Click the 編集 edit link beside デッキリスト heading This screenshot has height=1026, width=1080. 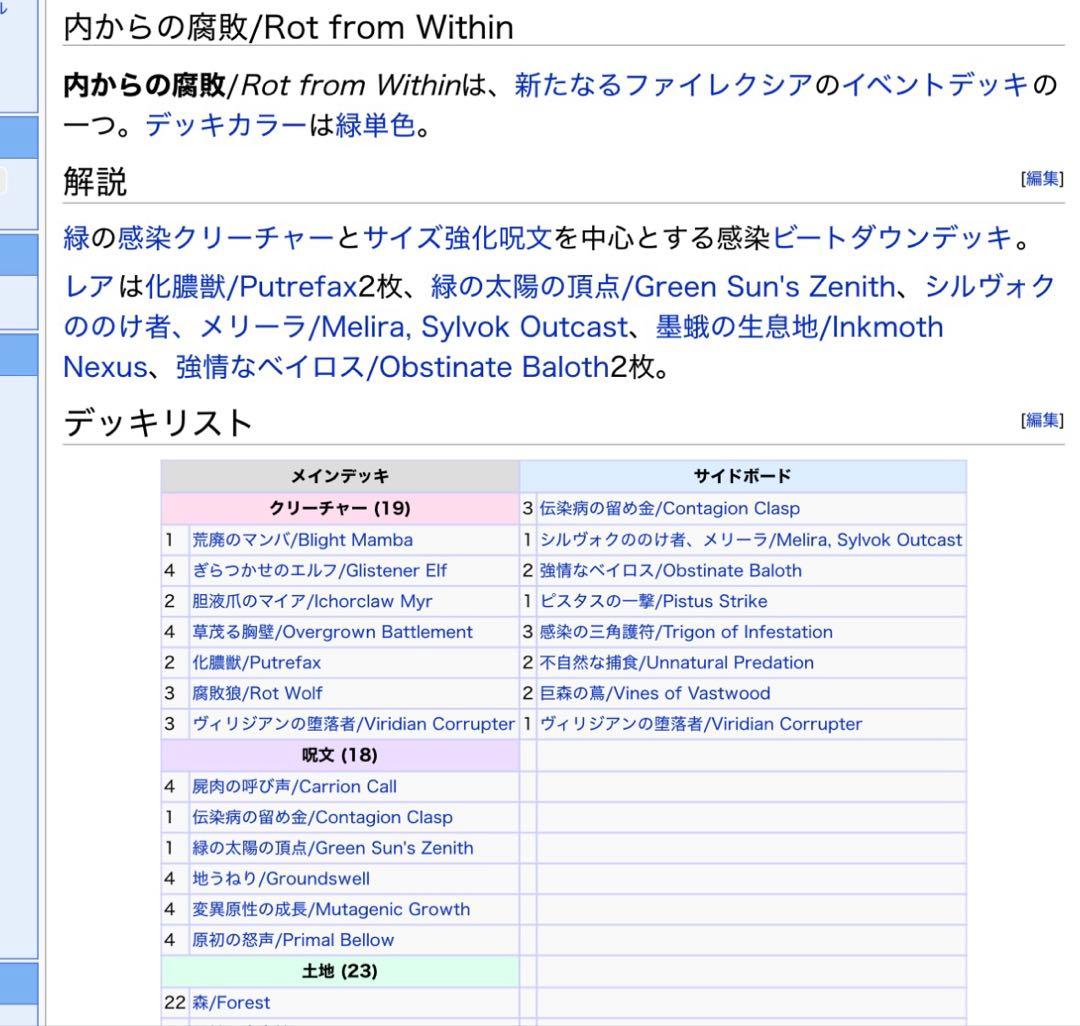click(x=1043, y=419)
